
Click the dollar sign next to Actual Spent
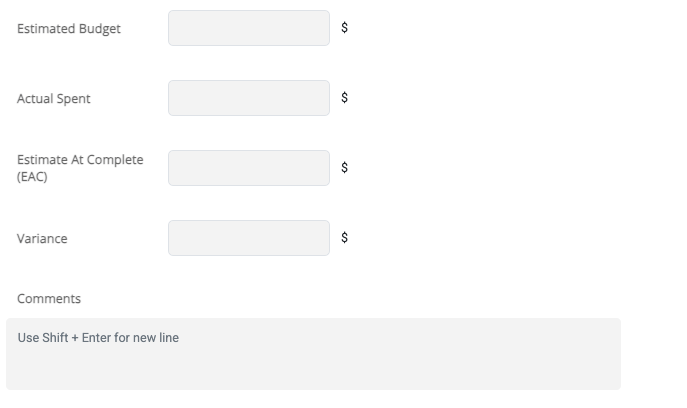[345, 98]
